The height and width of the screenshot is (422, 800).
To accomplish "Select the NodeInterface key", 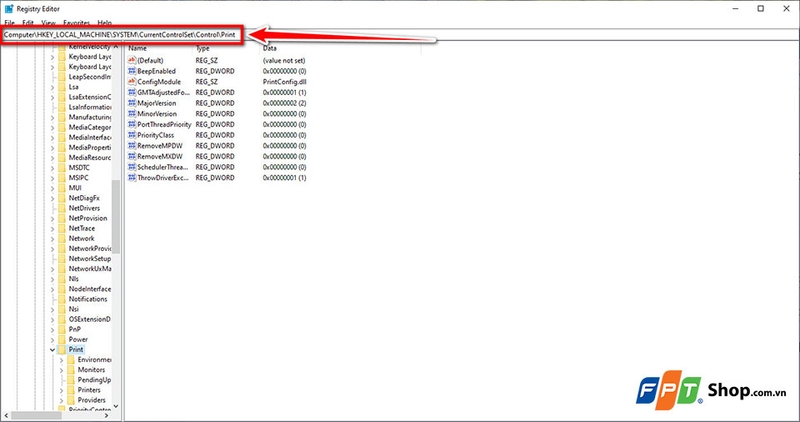I will pyautogui.click(x=90, y=289).
